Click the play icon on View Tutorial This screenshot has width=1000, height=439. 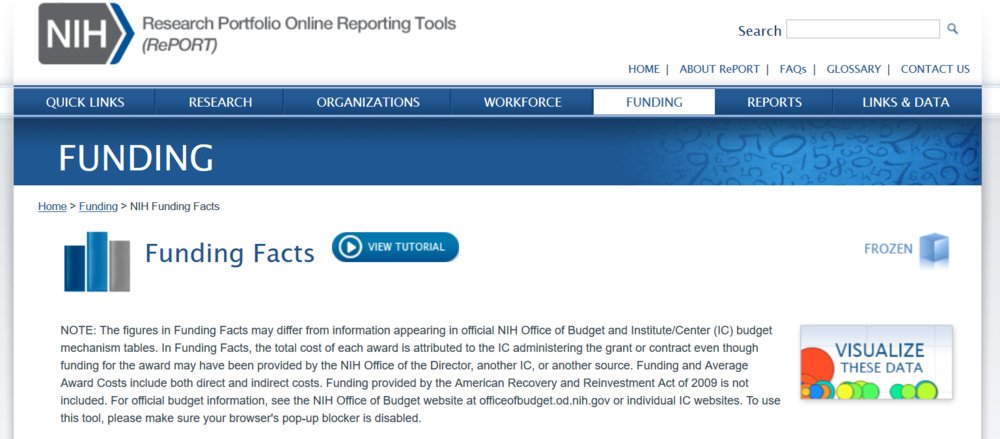click(350, 247)
